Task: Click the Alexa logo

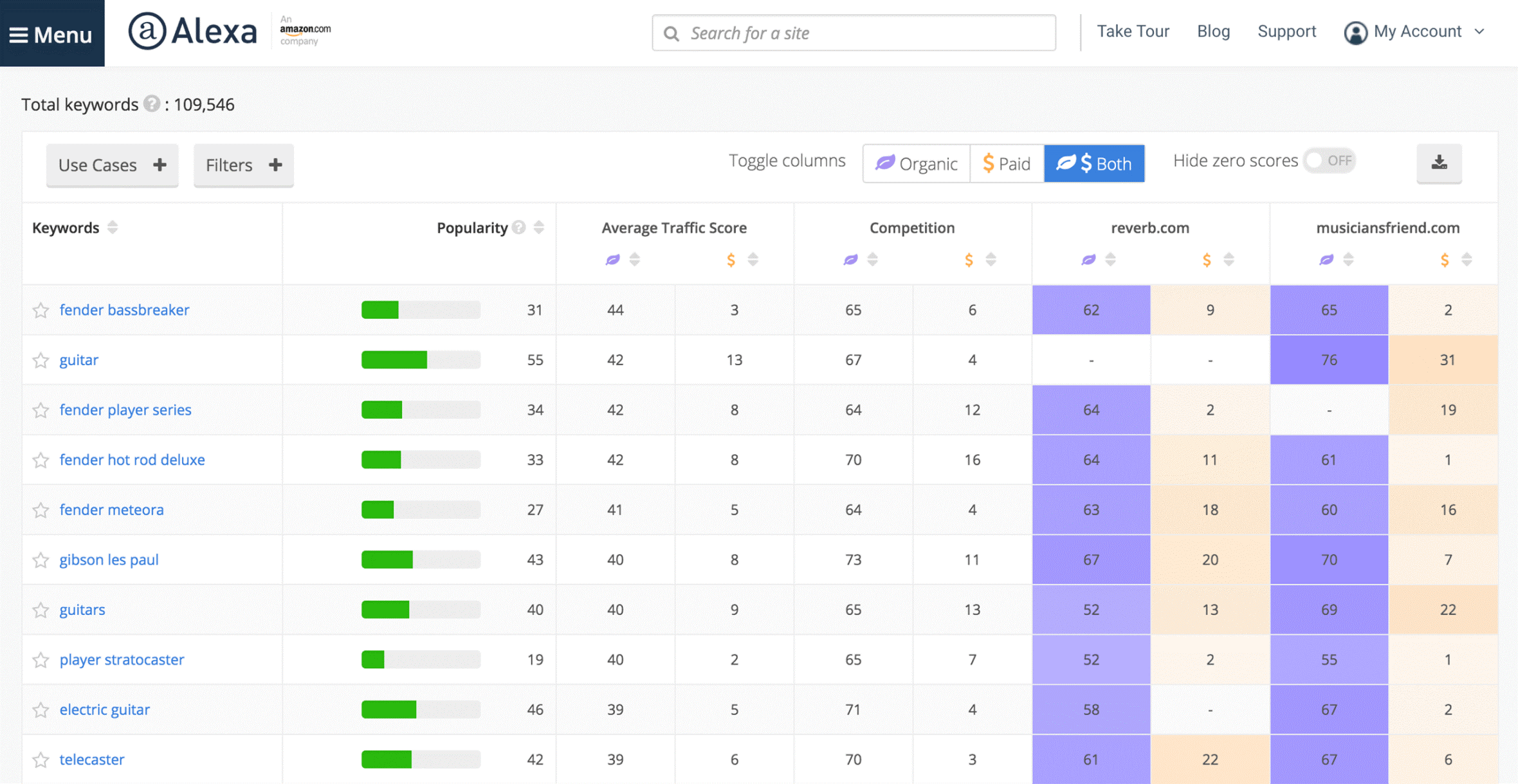Action: point(192,32)
